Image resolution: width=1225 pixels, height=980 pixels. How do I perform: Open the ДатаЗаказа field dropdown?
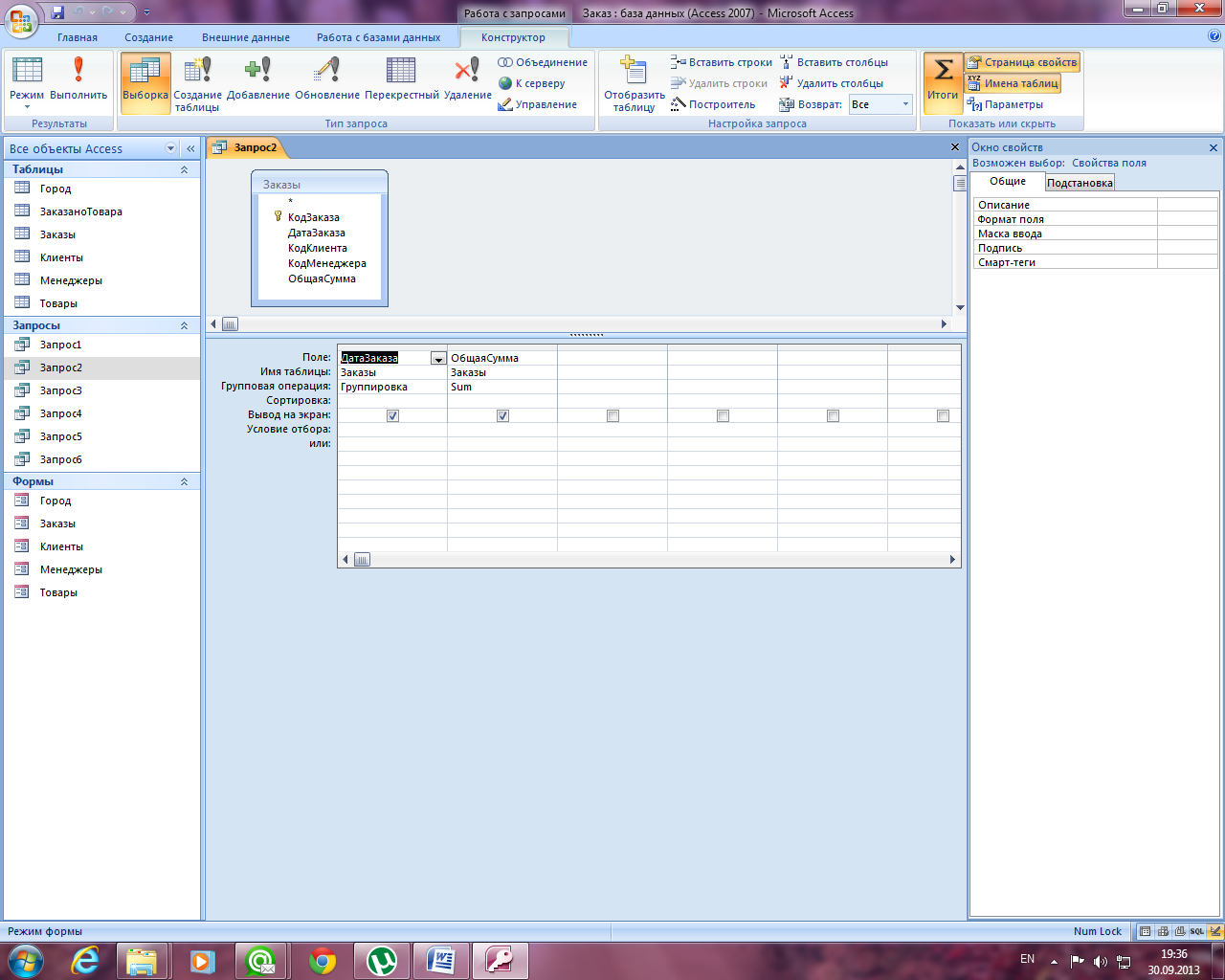coord(438,358)
